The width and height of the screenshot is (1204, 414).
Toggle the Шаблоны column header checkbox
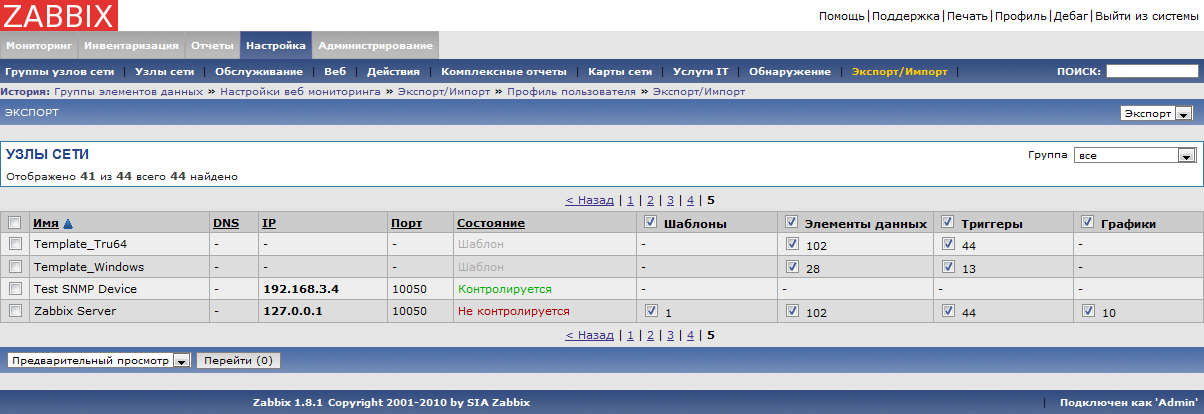651,222
